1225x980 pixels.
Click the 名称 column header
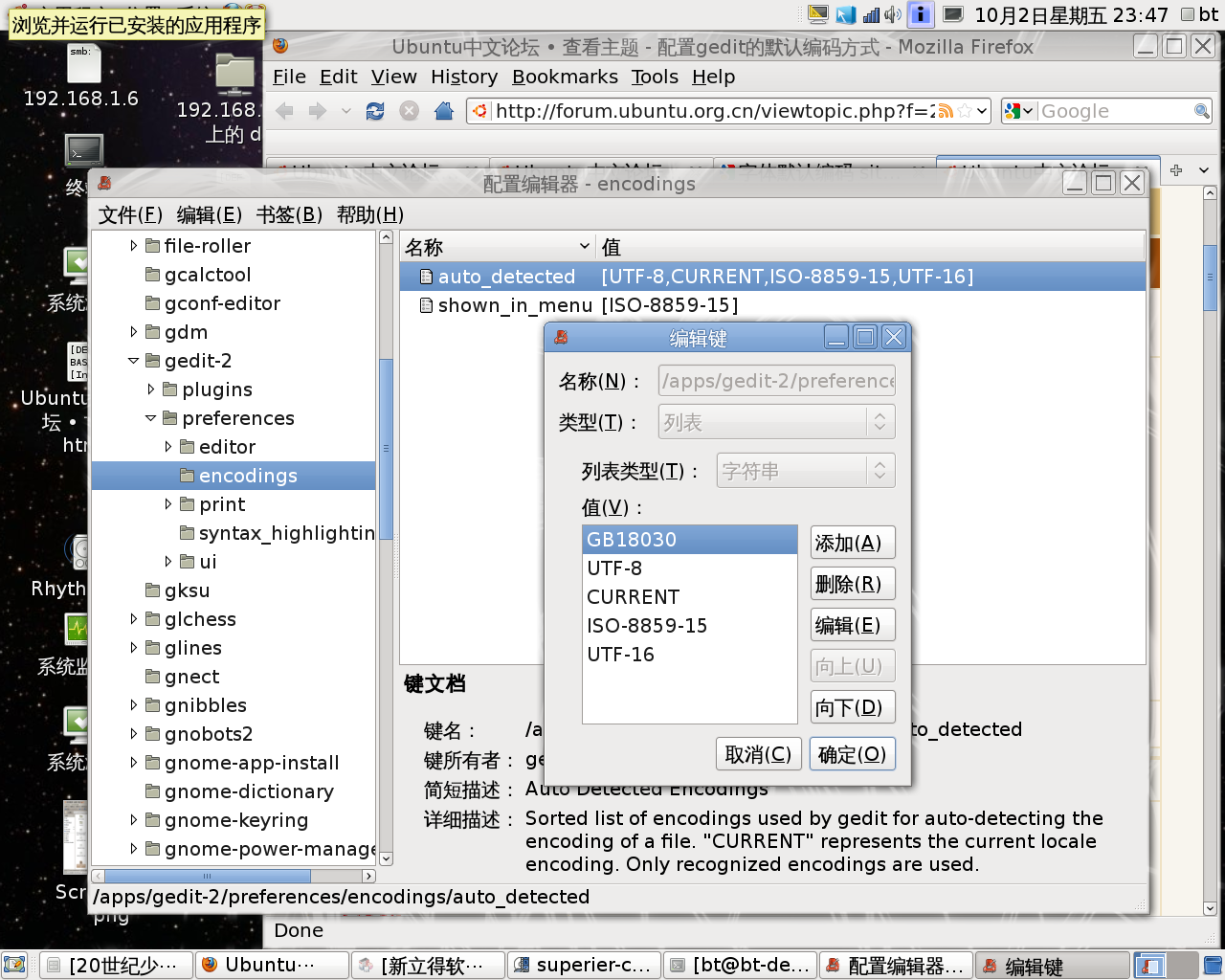498,247
